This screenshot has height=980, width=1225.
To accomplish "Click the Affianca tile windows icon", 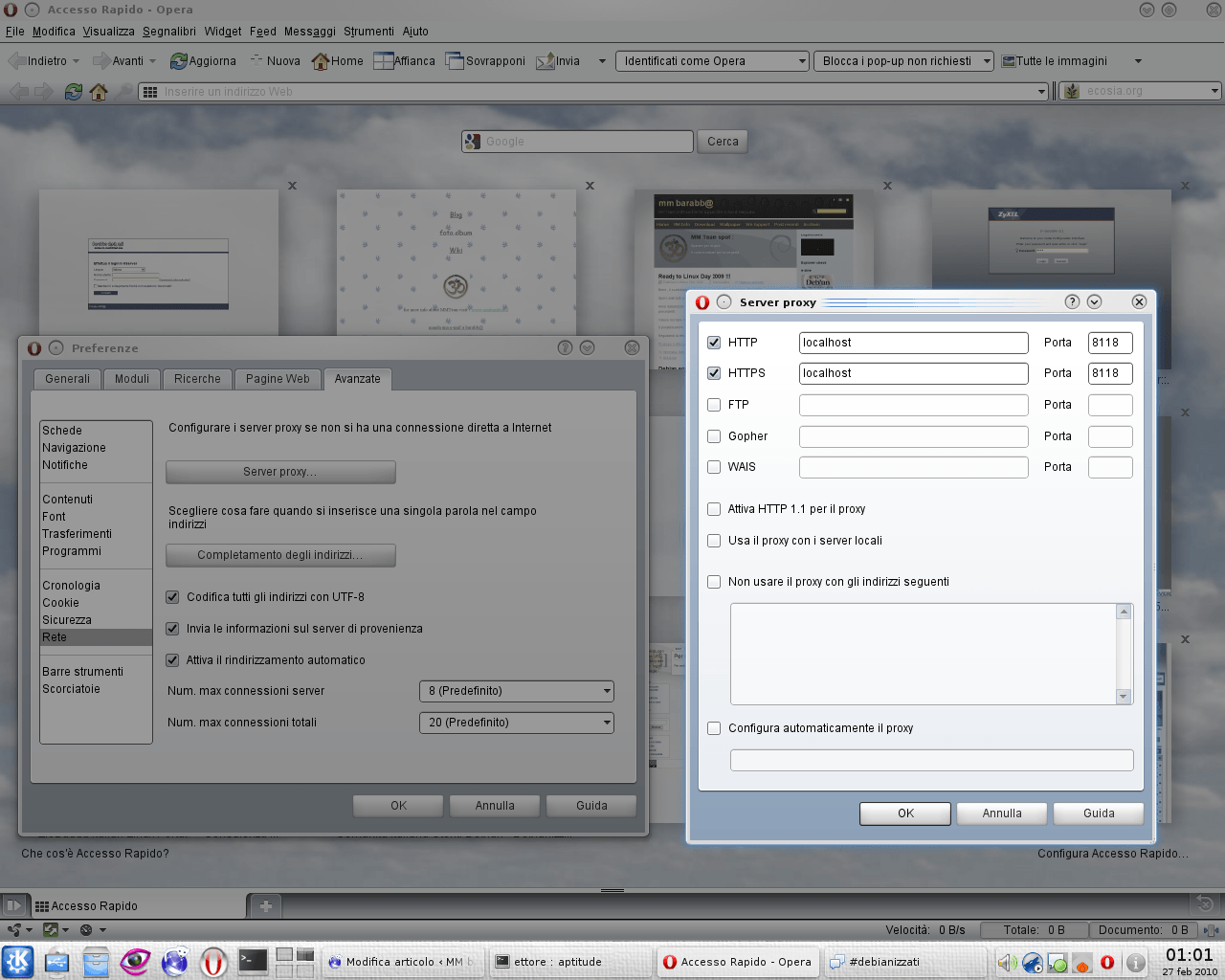I will tap(384, 61).
